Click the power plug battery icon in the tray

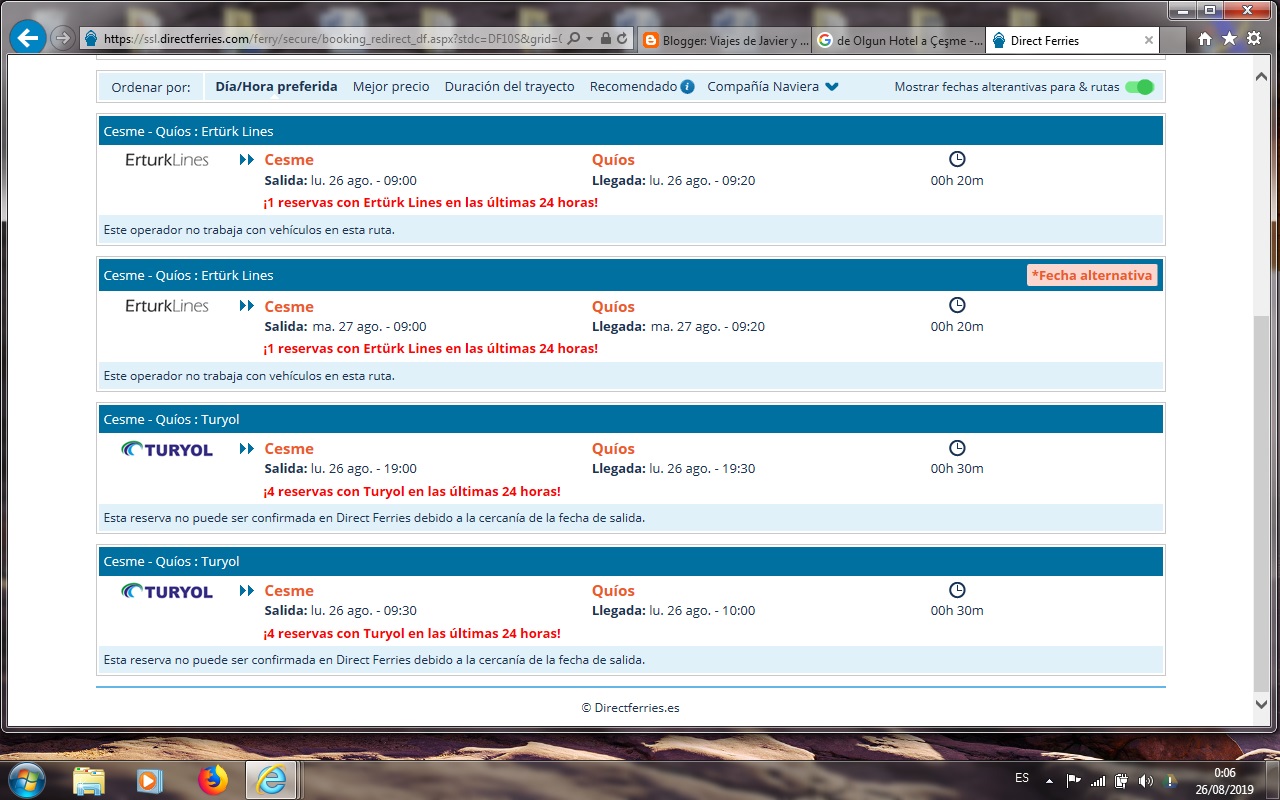(1122, 780)
